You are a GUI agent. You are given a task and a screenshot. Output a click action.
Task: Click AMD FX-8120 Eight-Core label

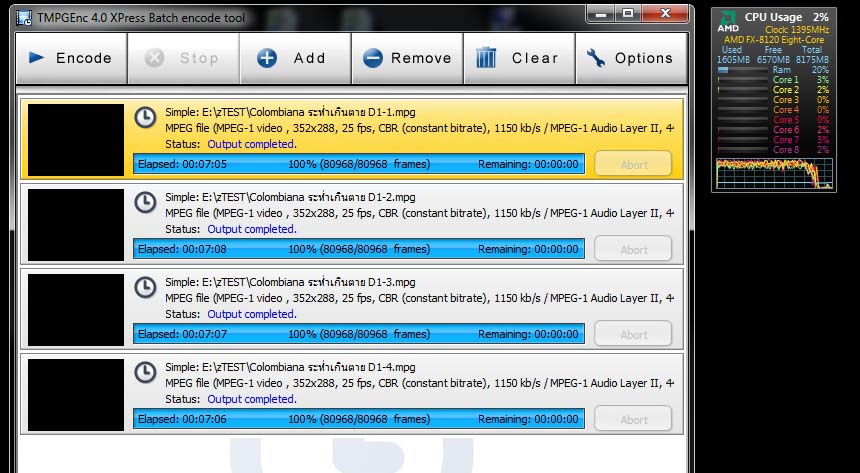point(774,40)
